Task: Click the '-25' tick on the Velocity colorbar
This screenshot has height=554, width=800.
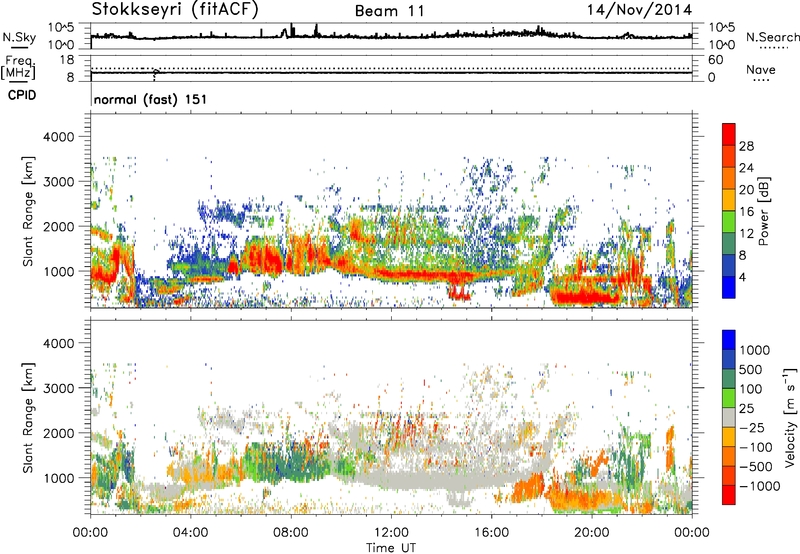Action: [751, 427]
